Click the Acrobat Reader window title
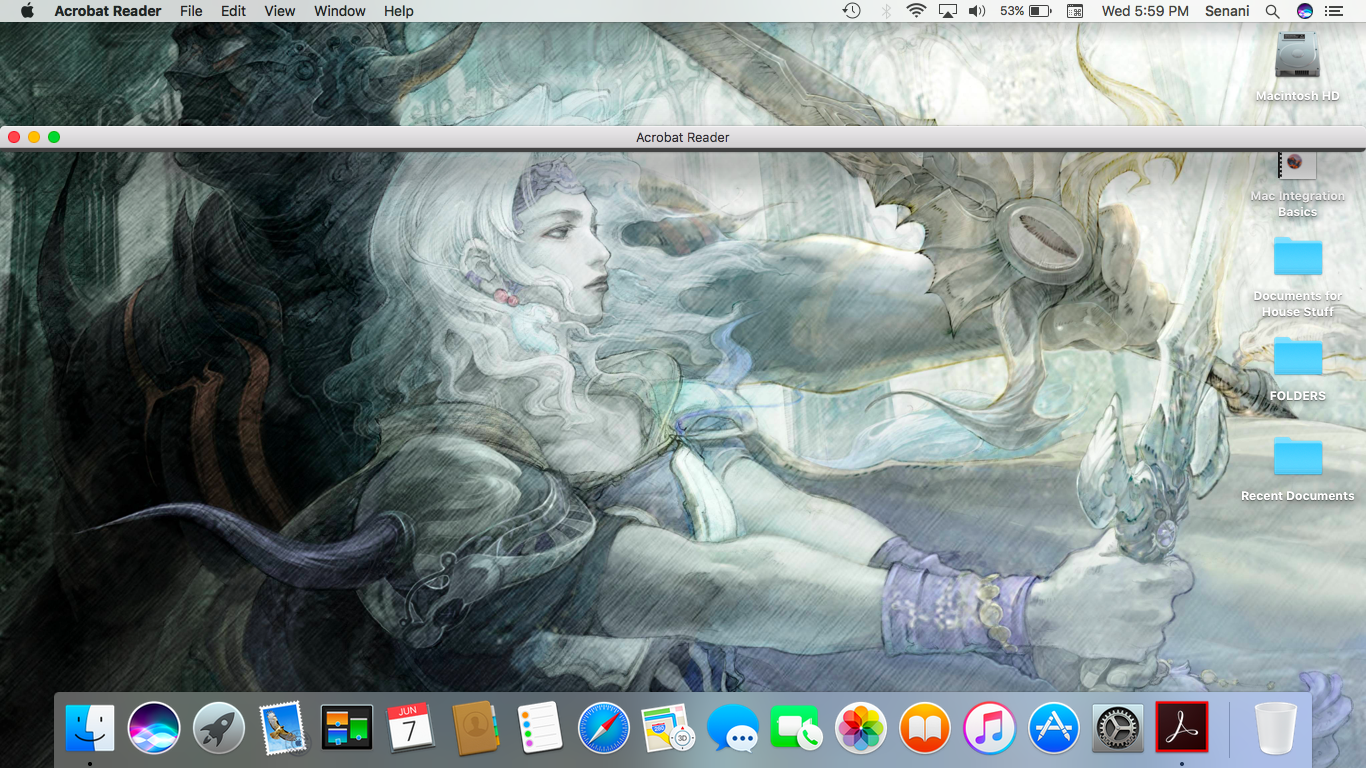 683,137
